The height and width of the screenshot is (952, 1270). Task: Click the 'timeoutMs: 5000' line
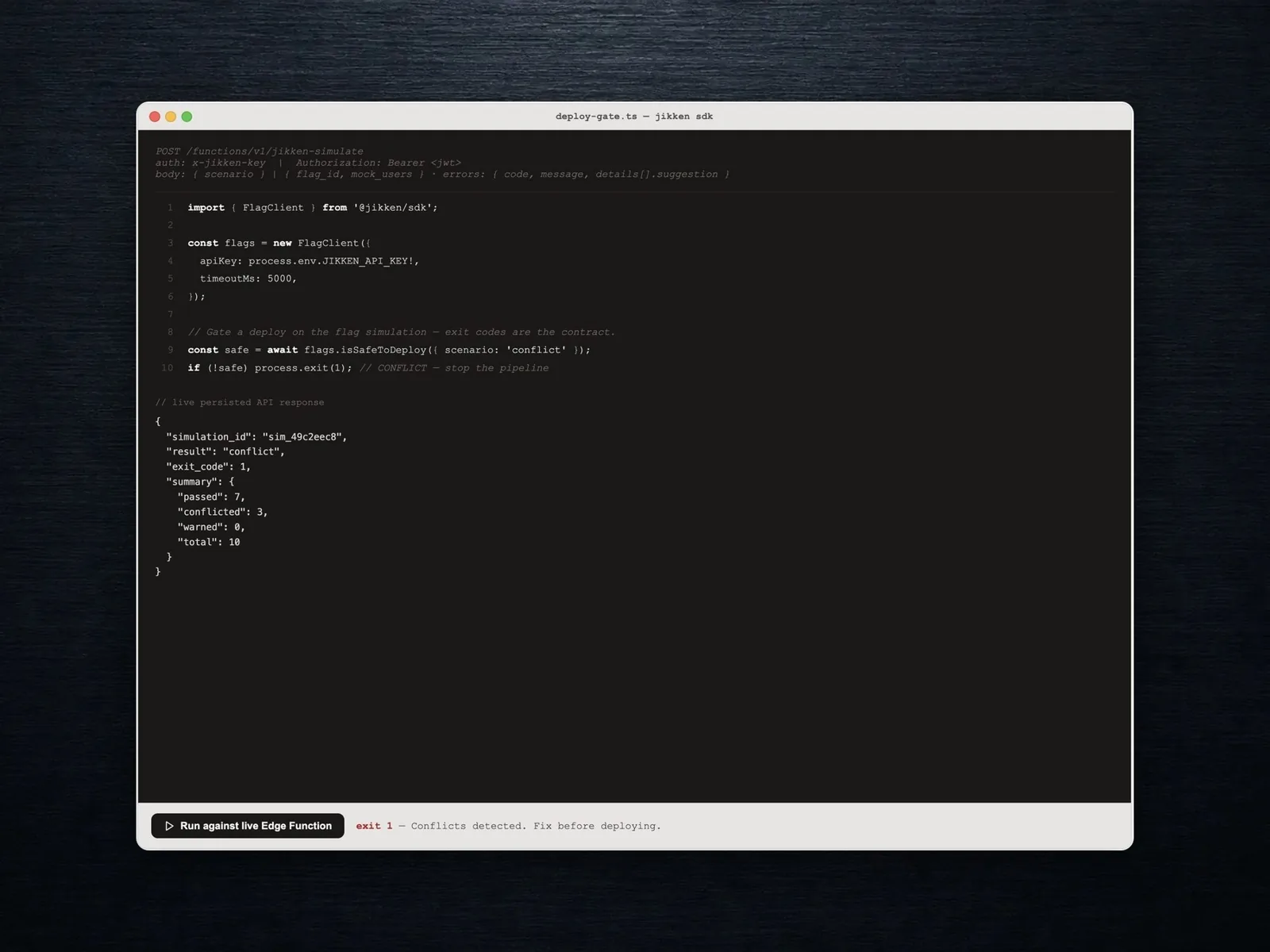click(248, 278)
